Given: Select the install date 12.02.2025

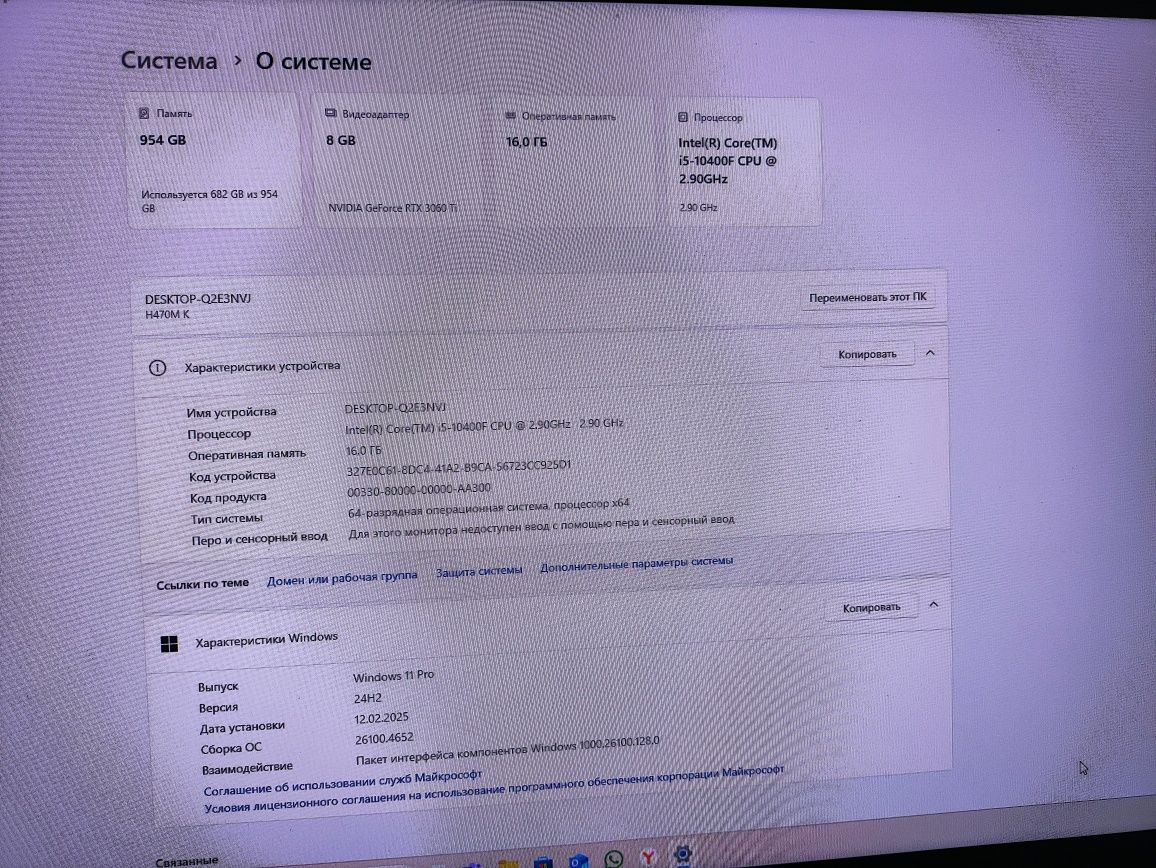Looking at the screenshot, I should pyautogui.click(x=381, y=718).
